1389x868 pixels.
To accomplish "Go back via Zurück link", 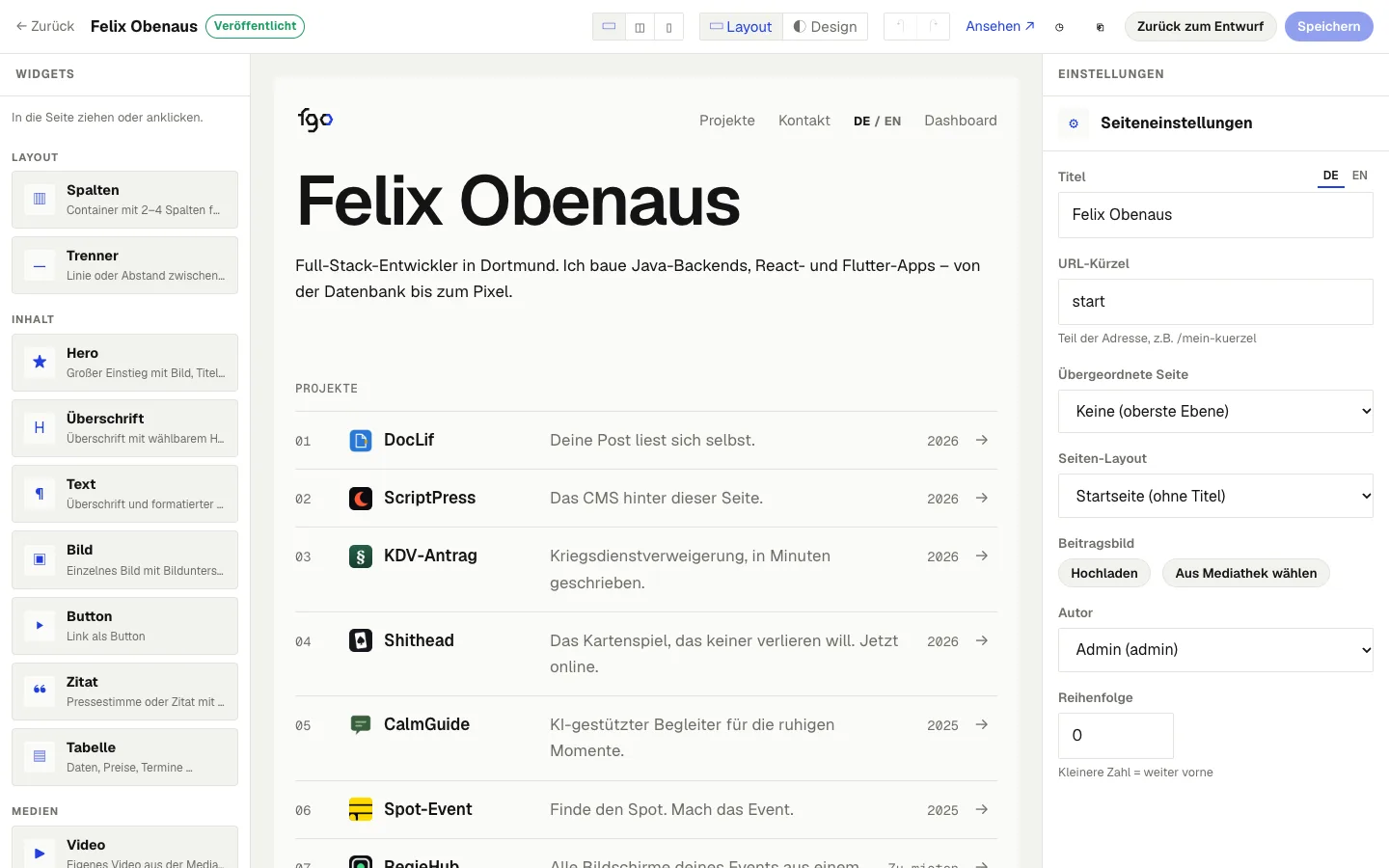I will [45, 26].
